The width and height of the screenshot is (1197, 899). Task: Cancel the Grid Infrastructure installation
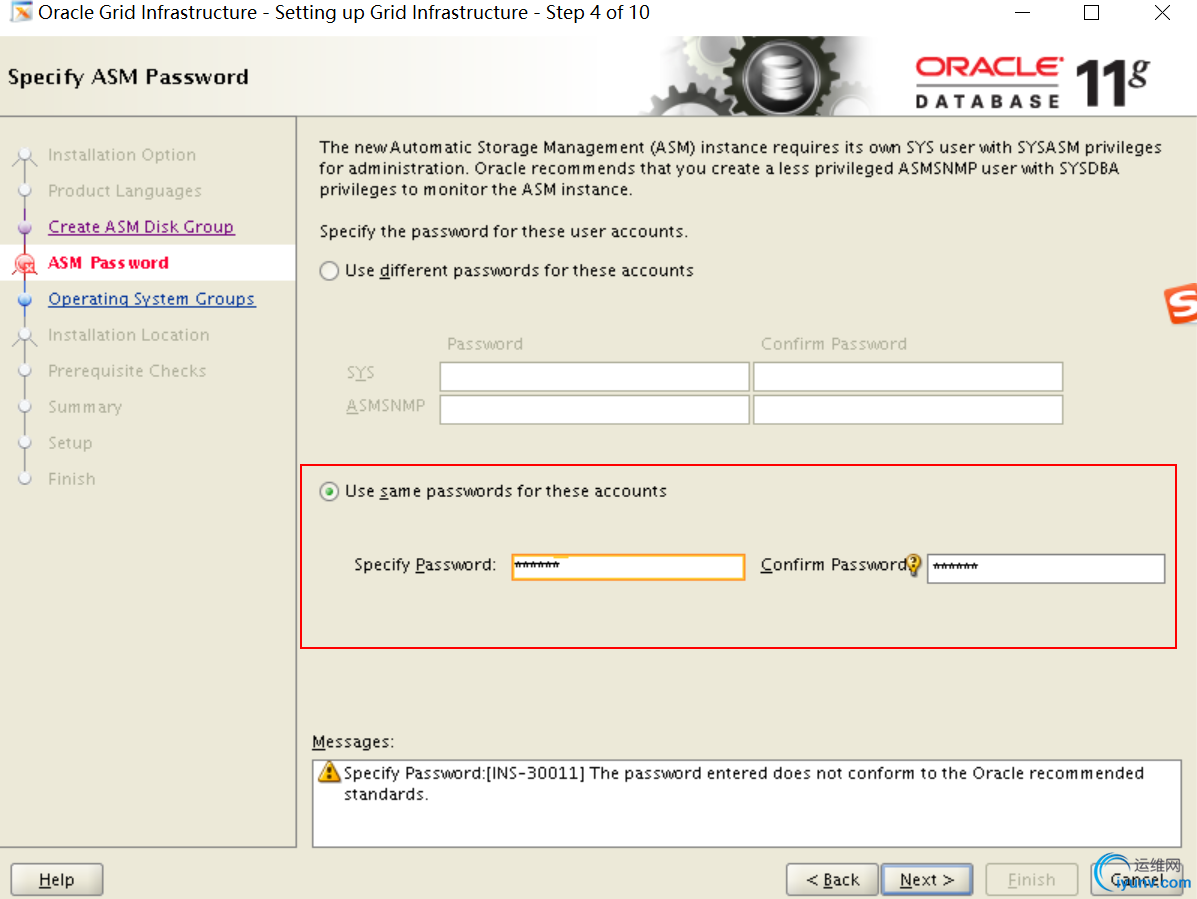[x=1137, y=880]
